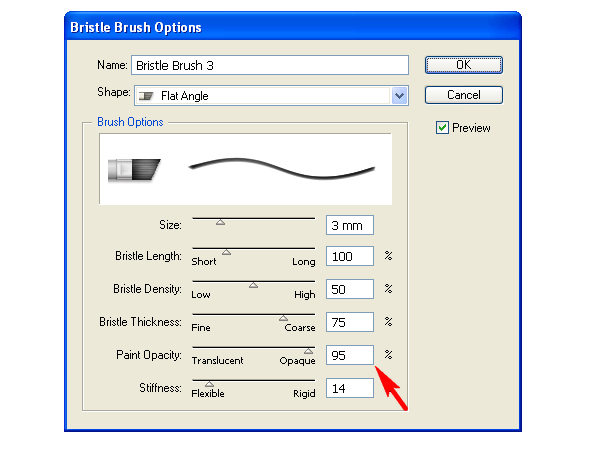Edit the Name field Bristle Brush 3

click(x=270, y=65)
